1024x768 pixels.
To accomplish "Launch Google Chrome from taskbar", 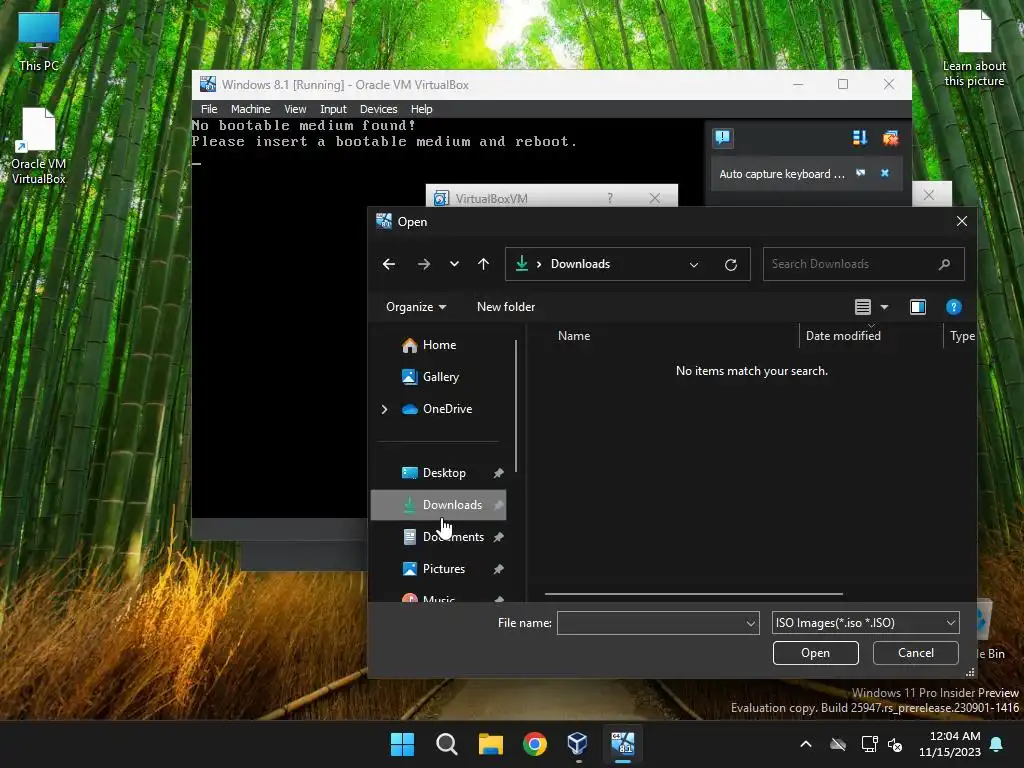I will pyautogui.click(x=535, y=744).
